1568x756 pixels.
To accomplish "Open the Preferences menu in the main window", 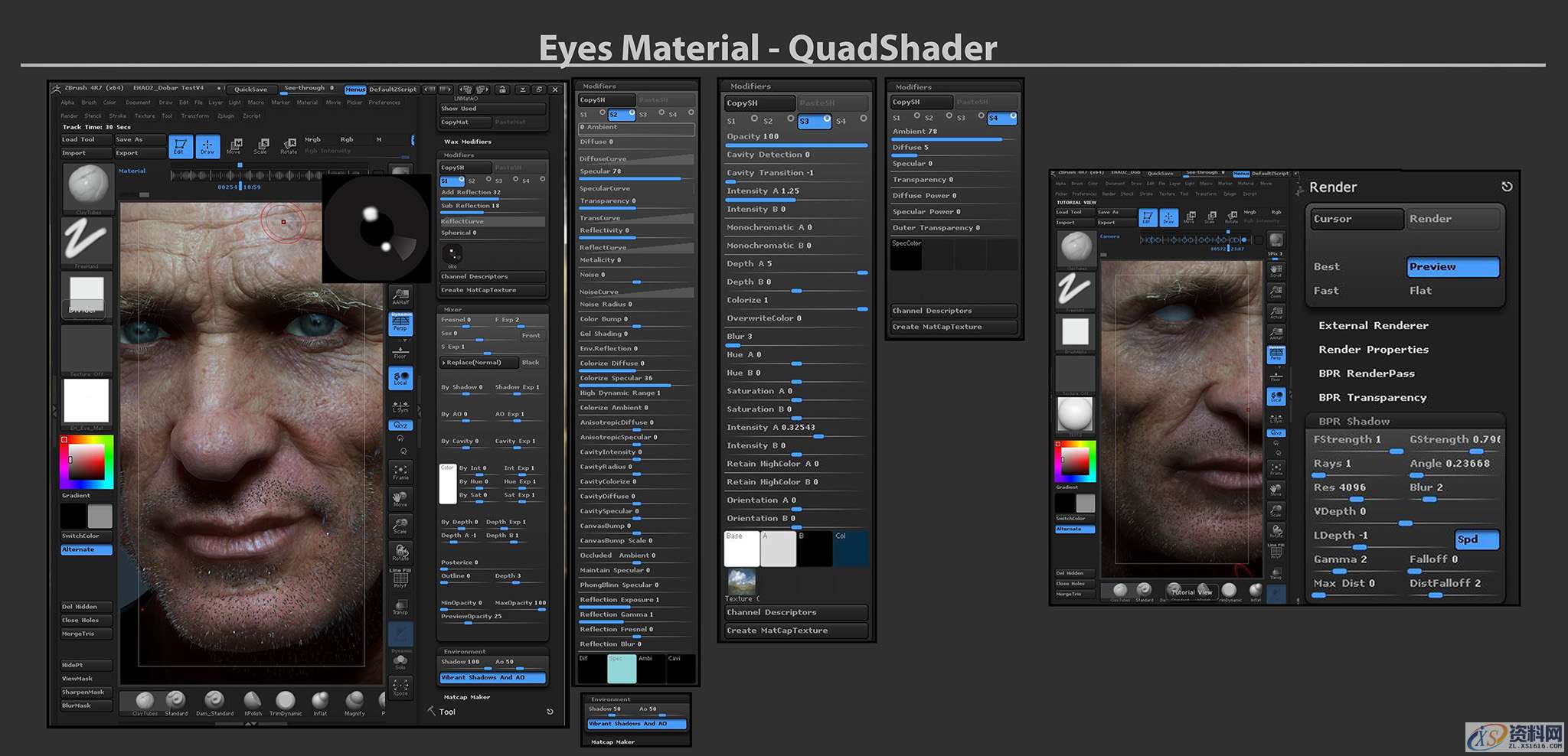I will [x=384, y=103].
